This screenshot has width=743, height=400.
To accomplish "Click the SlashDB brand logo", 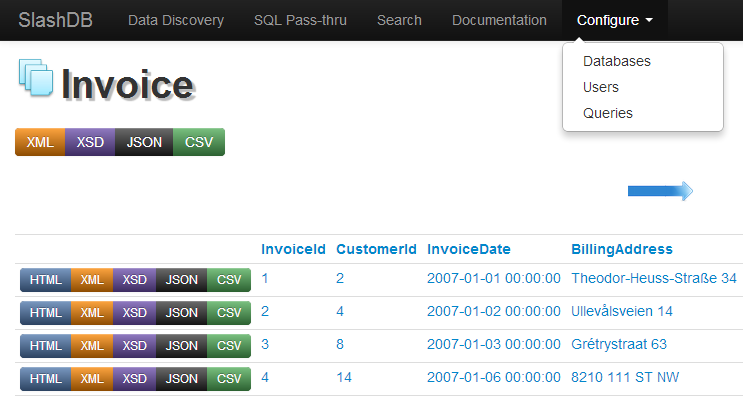I will (55, 20).
